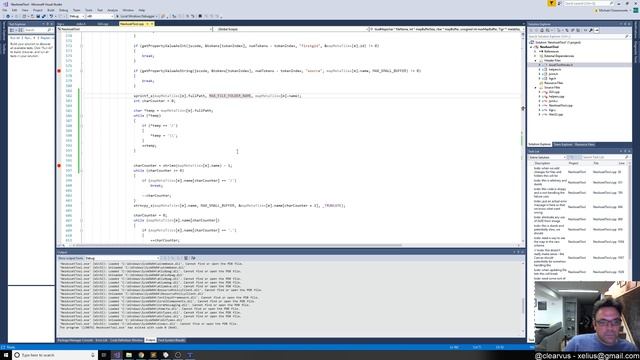Expand the External Dependencies node

tap(536, 56)
